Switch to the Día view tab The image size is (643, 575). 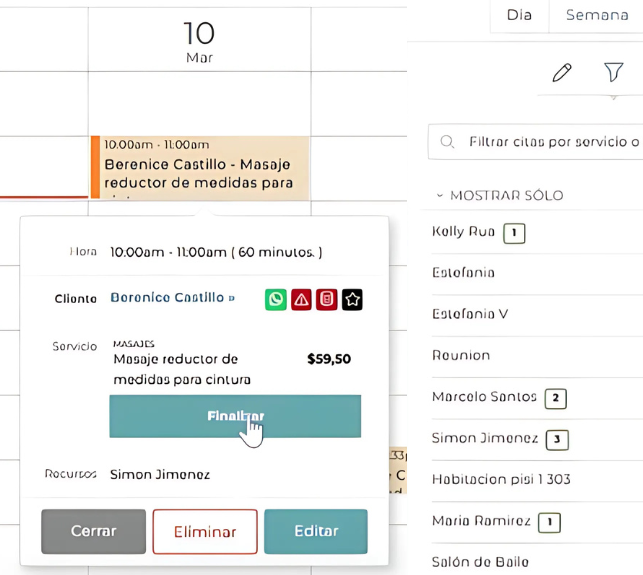[x=519, y=16]
